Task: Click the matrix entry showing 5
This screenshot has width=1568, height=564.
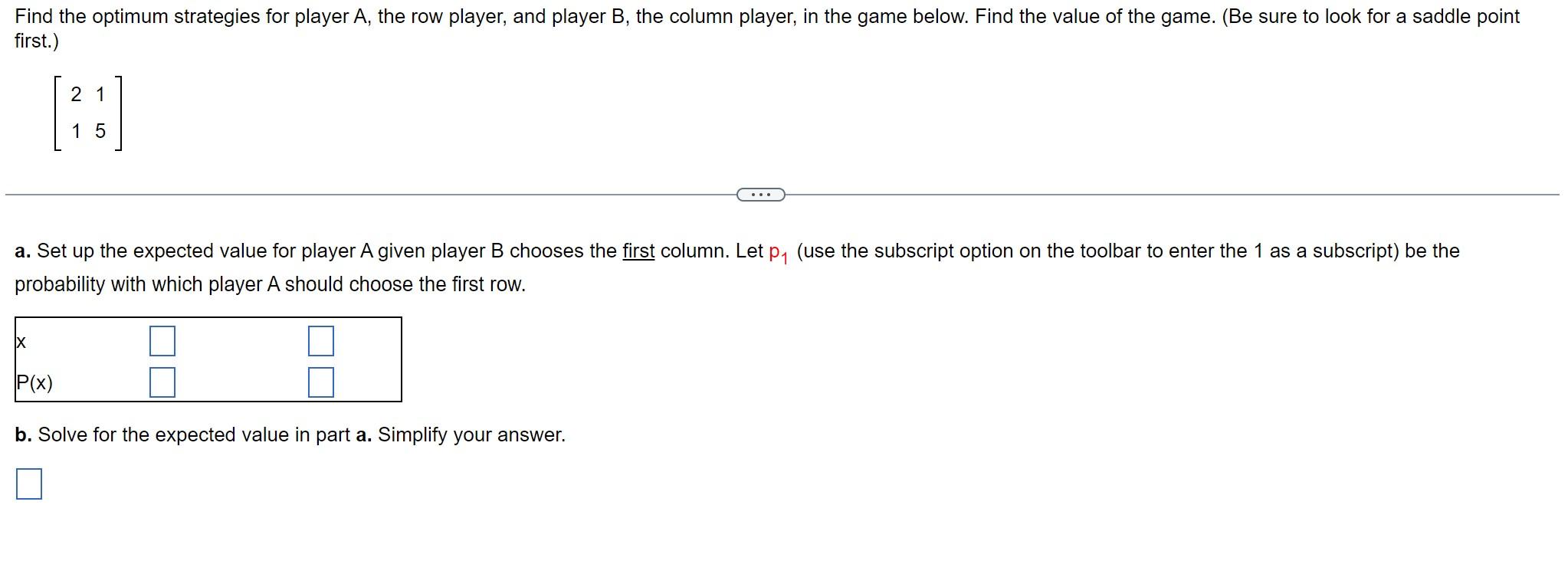Action: [x=100, y=130]
